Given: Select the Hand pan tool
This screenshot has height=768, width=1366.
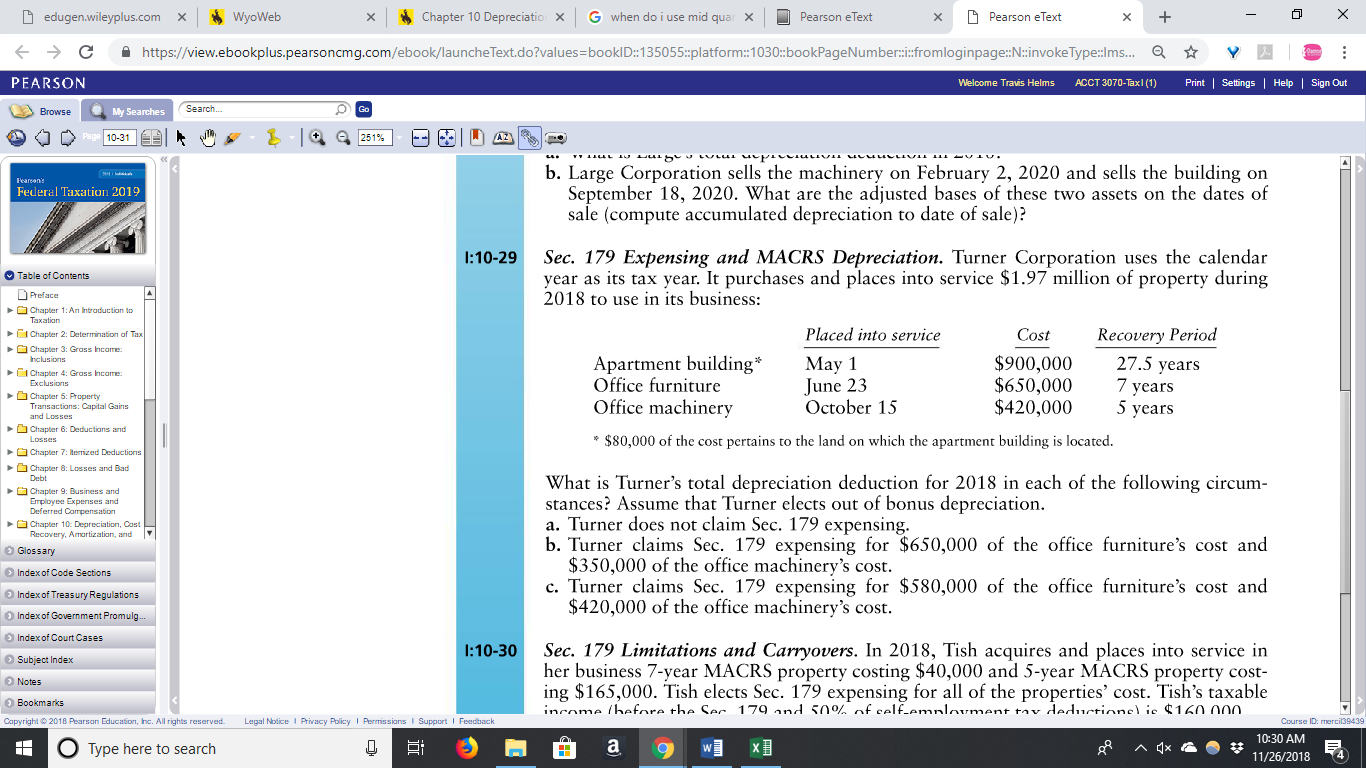Looking at the screenshot, I should (x=207, y=138).
